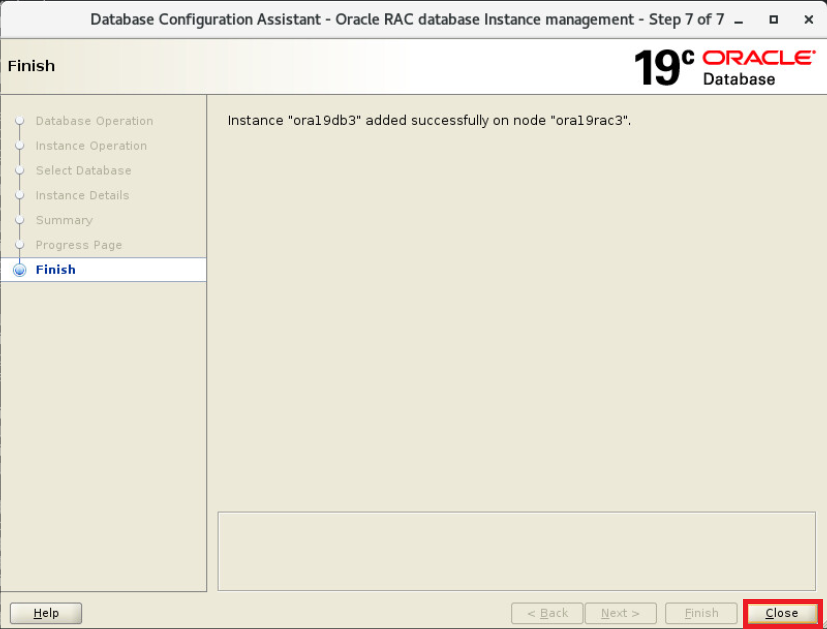Screen dimensions: 827x629
Task: Maximize the Database Configuration Assistant window
Action: click(x=773, y=20)
